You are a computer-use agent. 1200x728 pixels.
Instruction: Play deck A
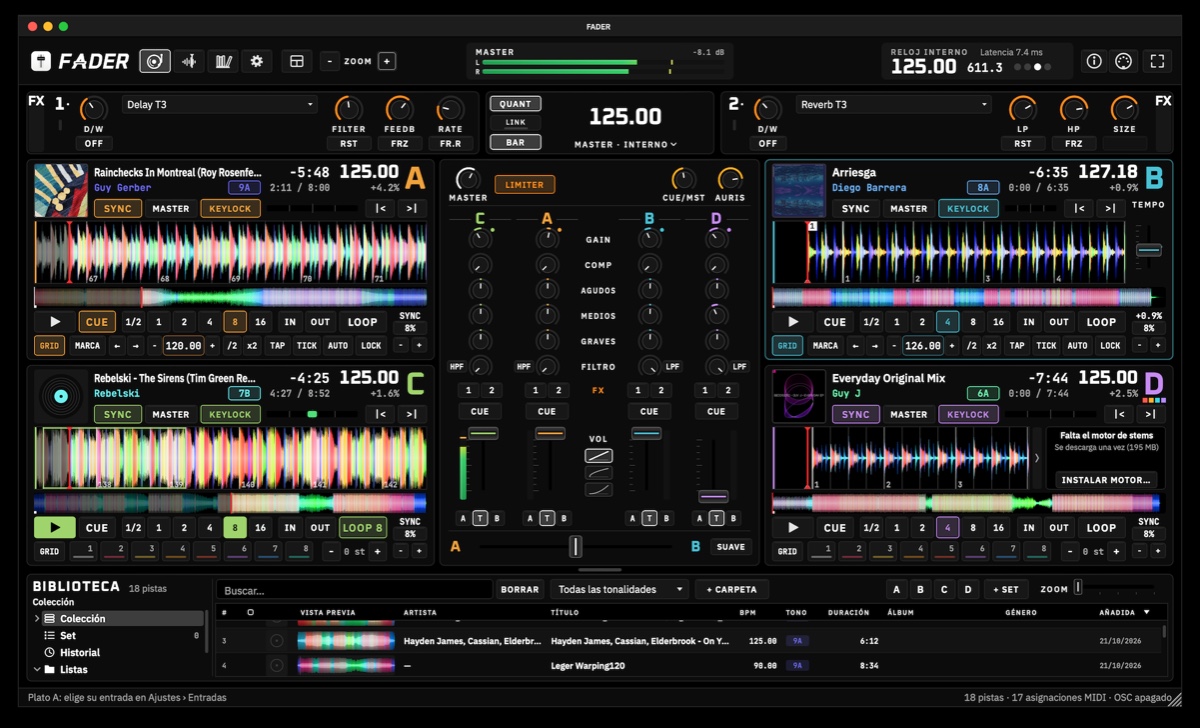(x=54, y=322)
